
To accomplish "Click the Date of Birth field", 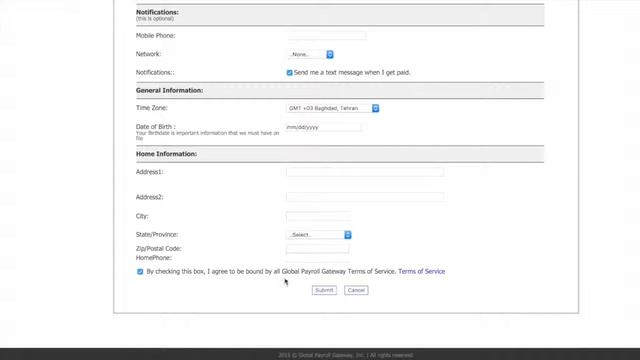I will click(x=323, y=127).
